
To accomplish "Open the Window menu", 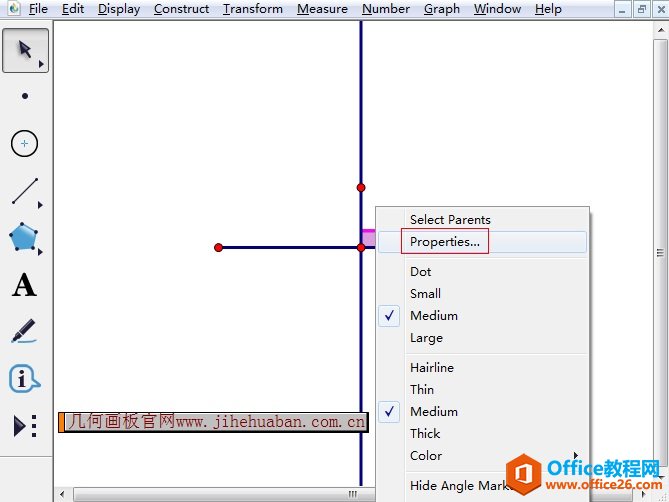I will [x=497, y=9].
